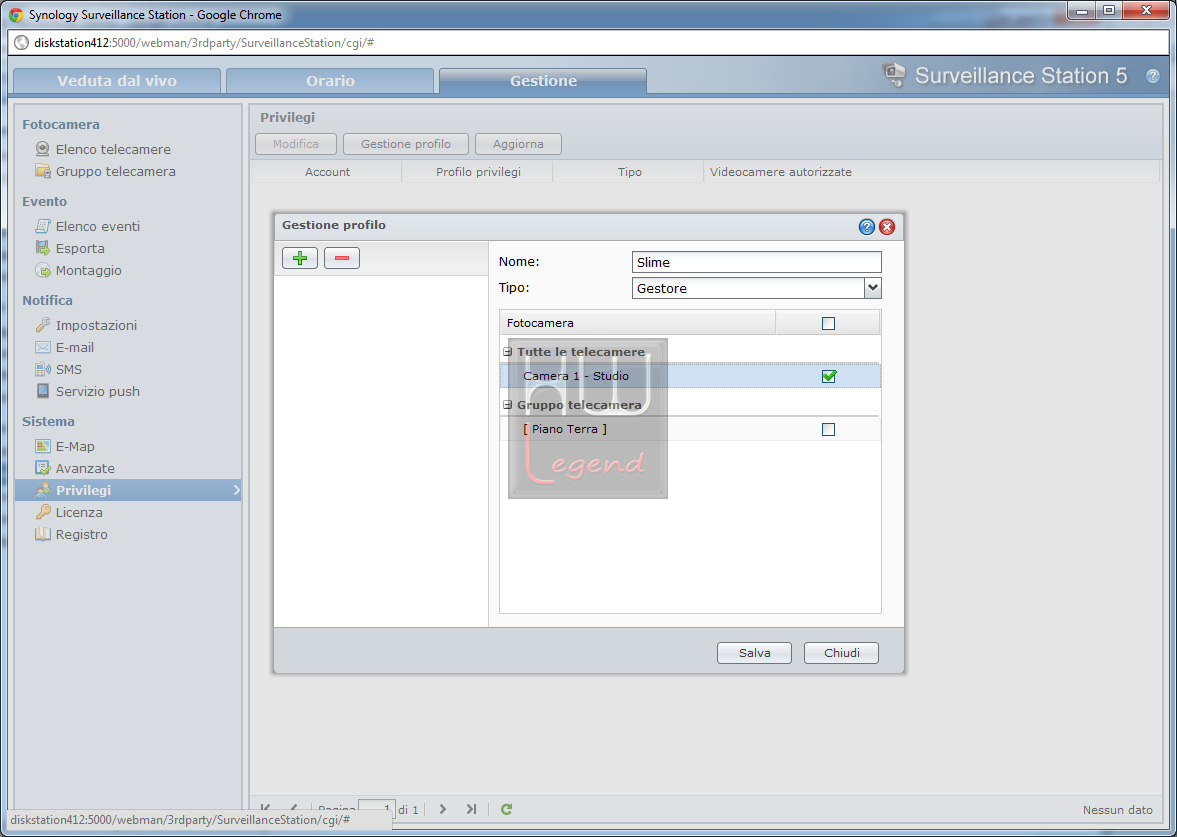
Task: Open Surveillance Station help question mark
Action: [x=1152, y=76]
